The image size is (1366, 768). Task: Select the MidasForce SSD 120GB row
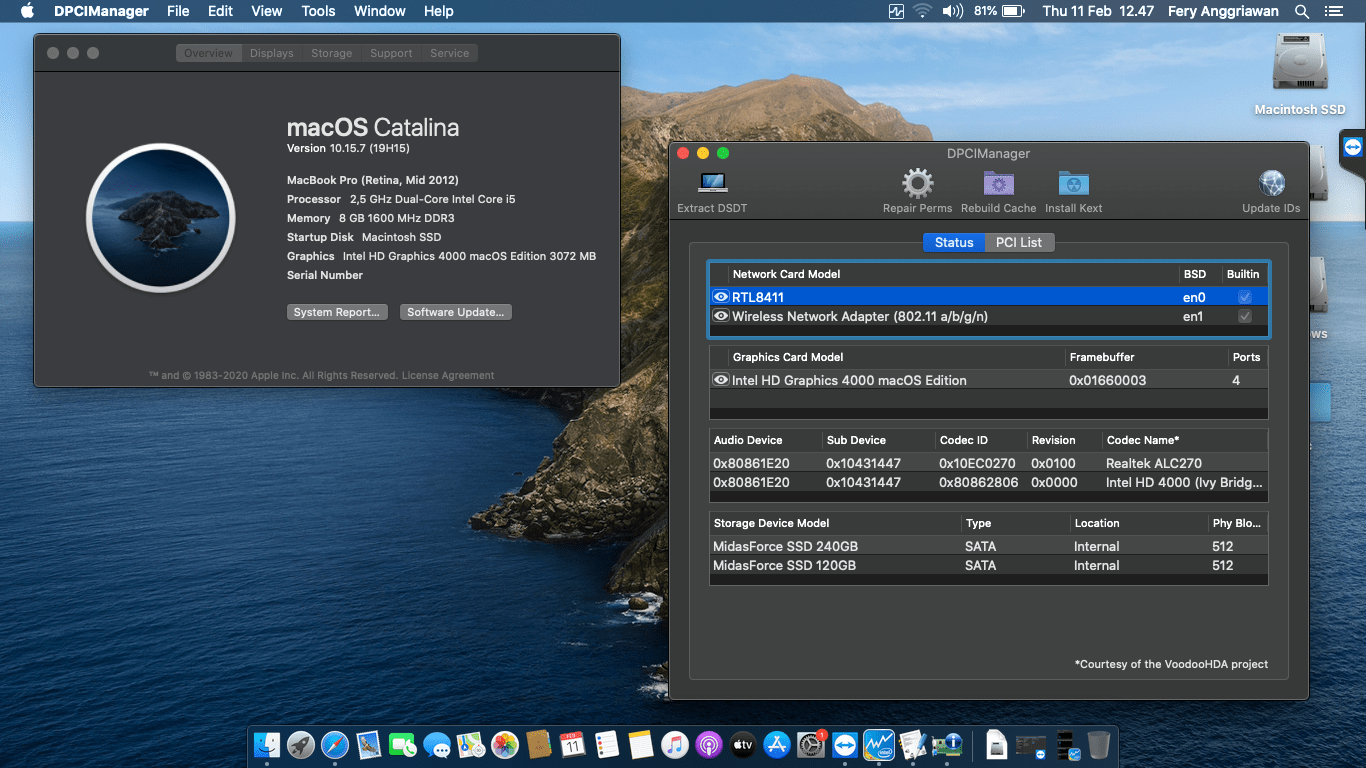click(x=988, y=565)
